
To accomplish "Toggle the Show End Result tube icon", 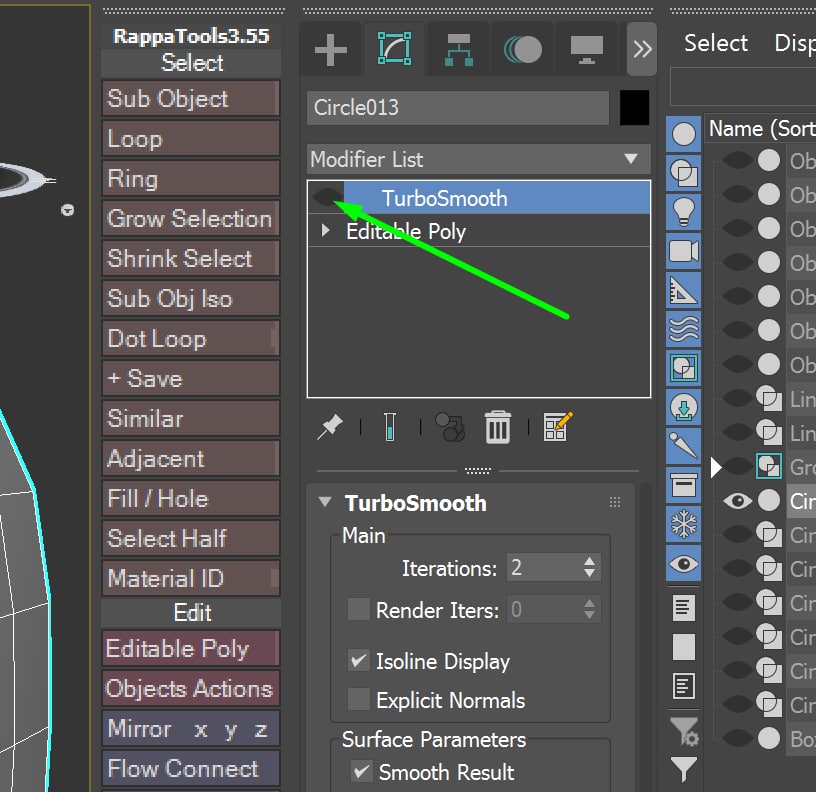I will point(390,427).
